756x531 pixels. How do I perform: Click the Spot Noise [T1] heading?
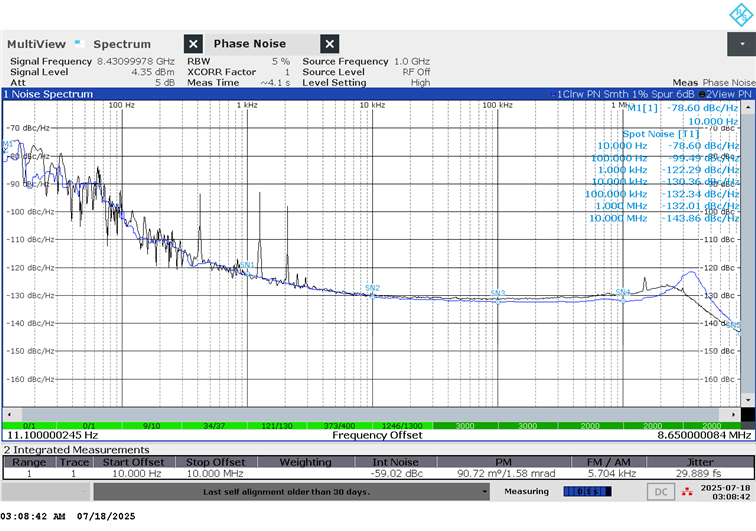pyautogui.click(x=661, y=134)
